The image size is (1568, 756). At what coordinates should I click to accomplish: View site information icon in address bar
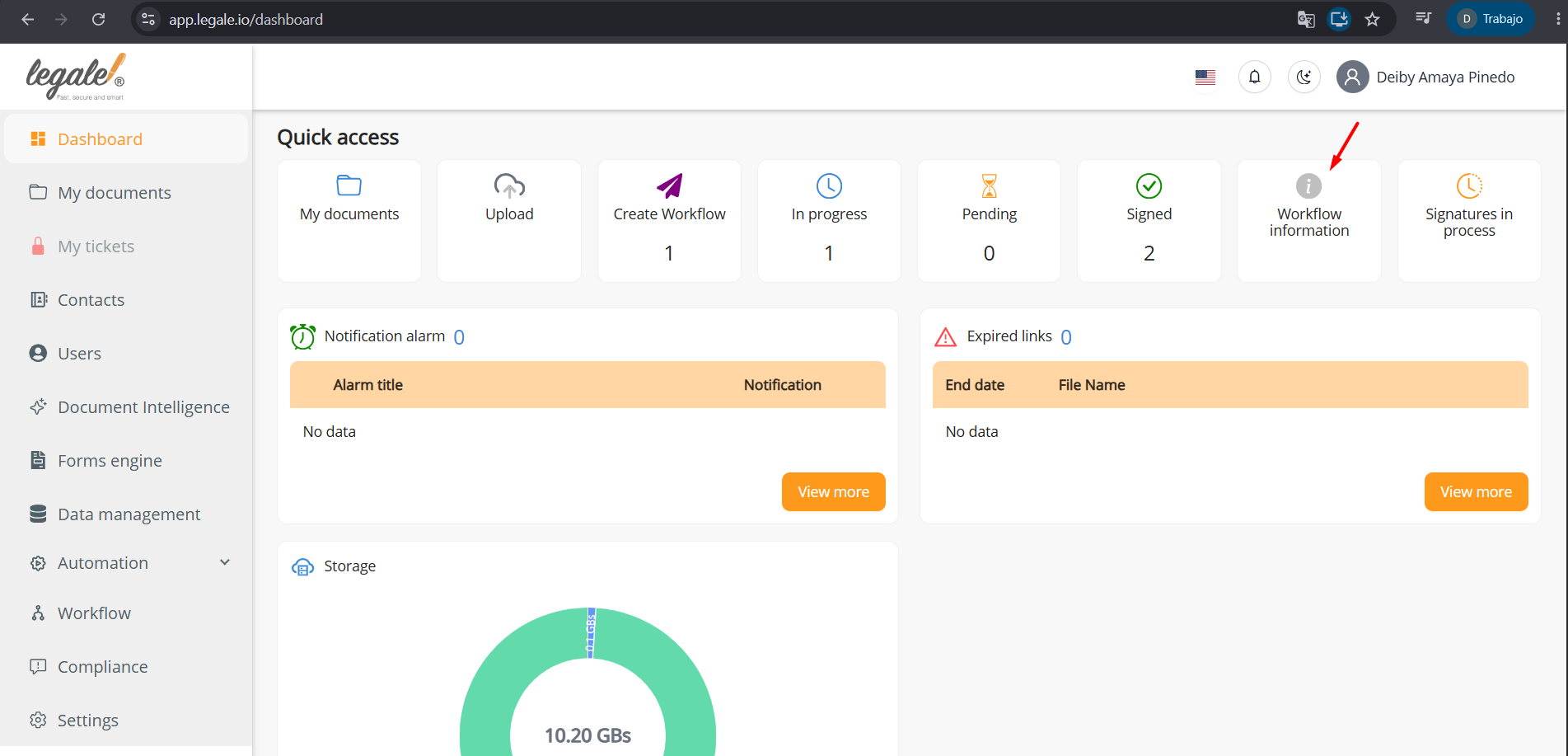(x=148, y=19)
